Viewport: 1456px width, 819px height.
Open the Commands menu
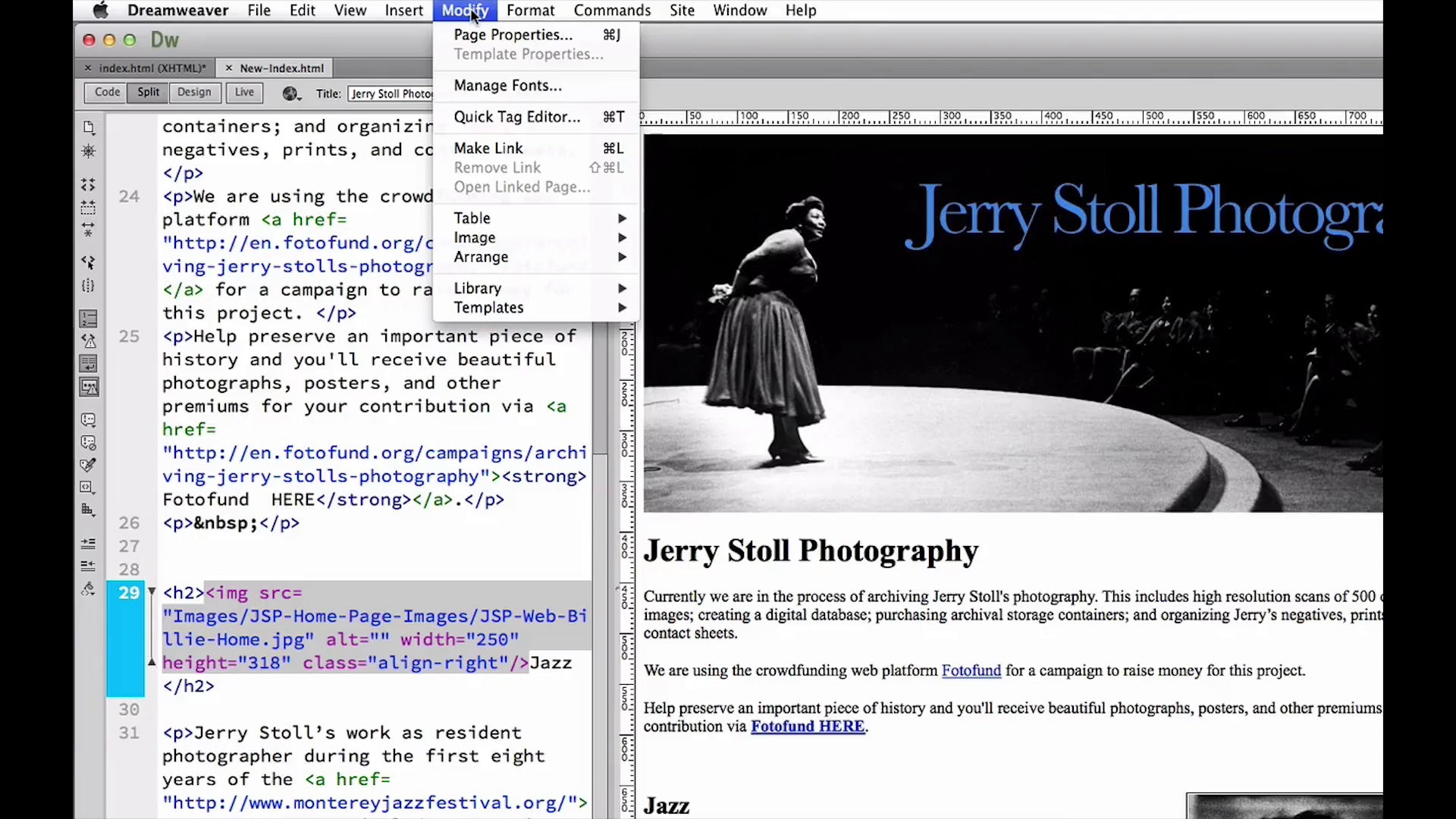point(612,11)
